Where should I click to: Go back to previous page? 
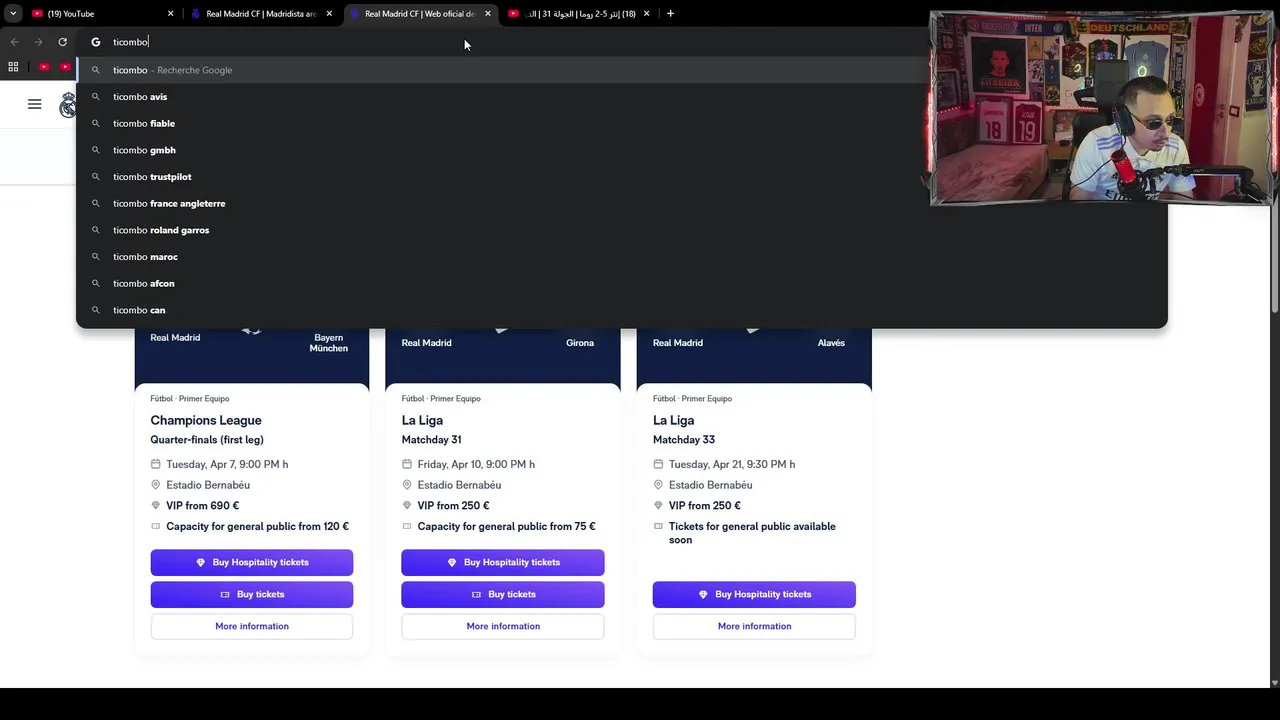coord(14,42)
